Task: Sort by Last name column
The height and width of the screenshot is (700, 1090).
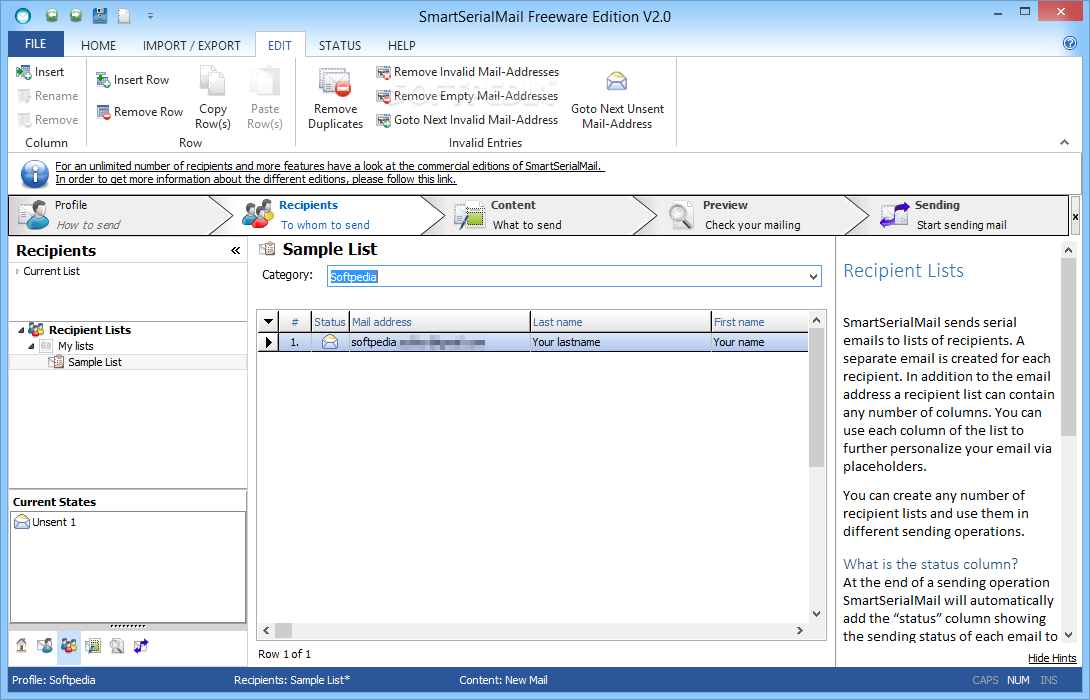Action: 620,322
